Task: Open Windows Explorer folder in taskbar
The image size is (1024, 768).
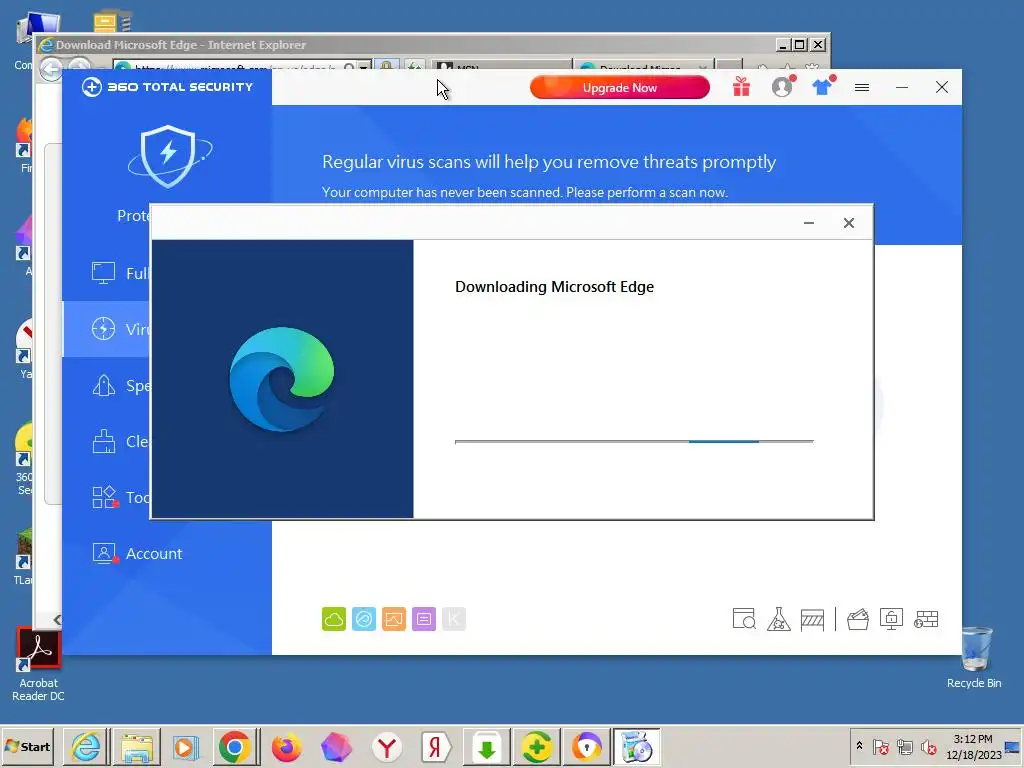Action: coord(136,746)
